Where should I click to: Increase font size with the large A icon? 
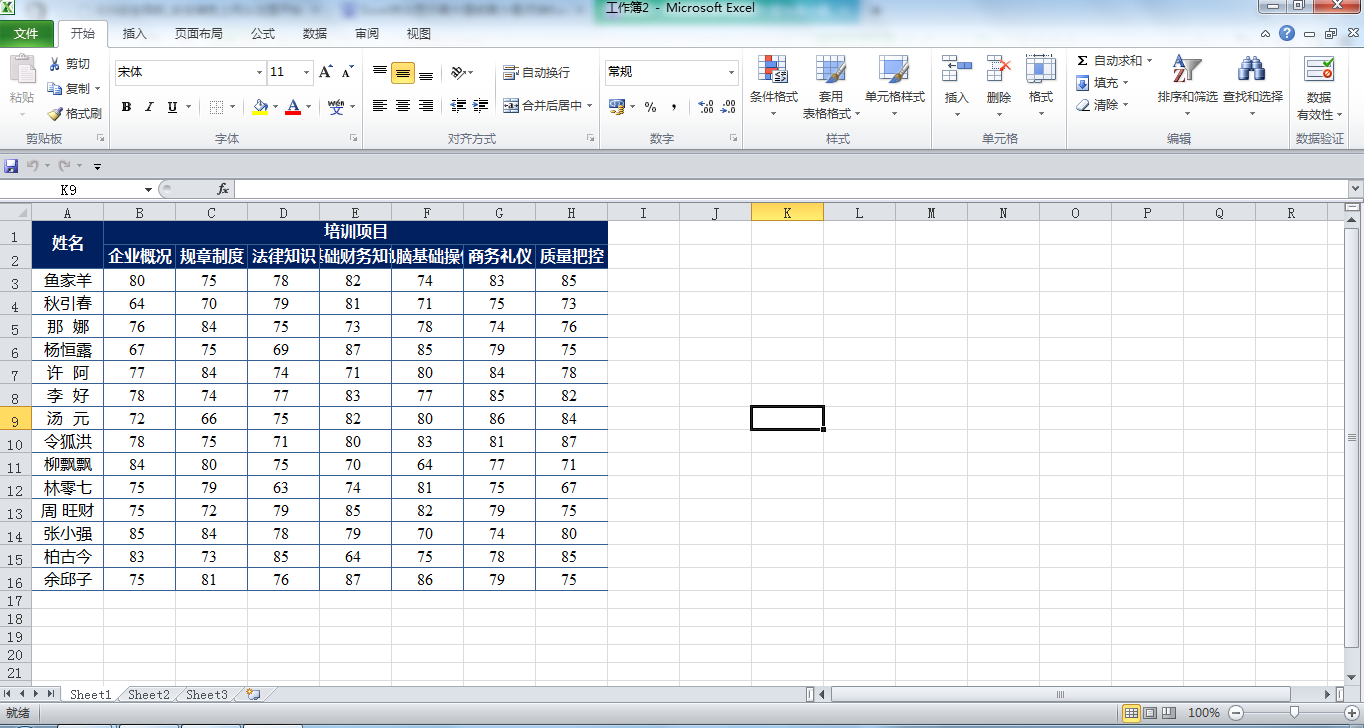coord(326,72)
